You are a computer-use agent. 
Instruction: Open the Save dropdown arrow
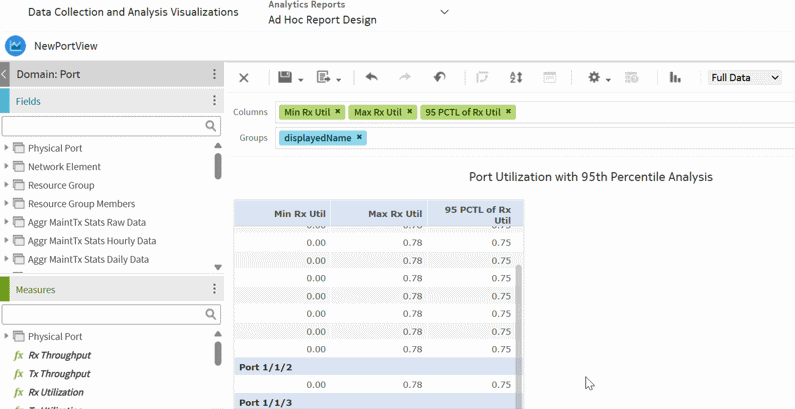[x=301, y=80]
